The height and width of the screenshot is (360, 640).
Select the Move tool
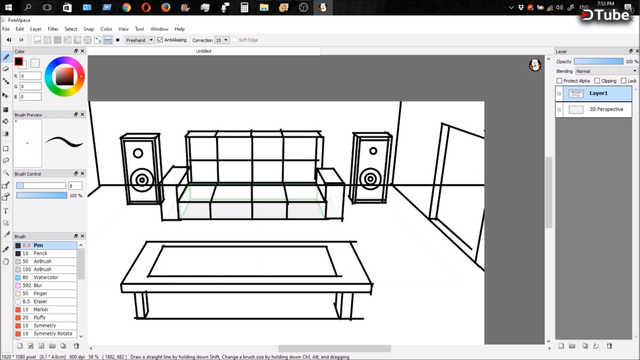[6, 95]
